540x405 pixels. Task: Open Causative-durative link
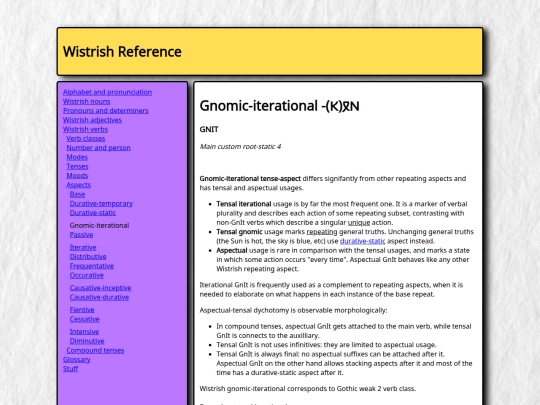tap(100, 297)
